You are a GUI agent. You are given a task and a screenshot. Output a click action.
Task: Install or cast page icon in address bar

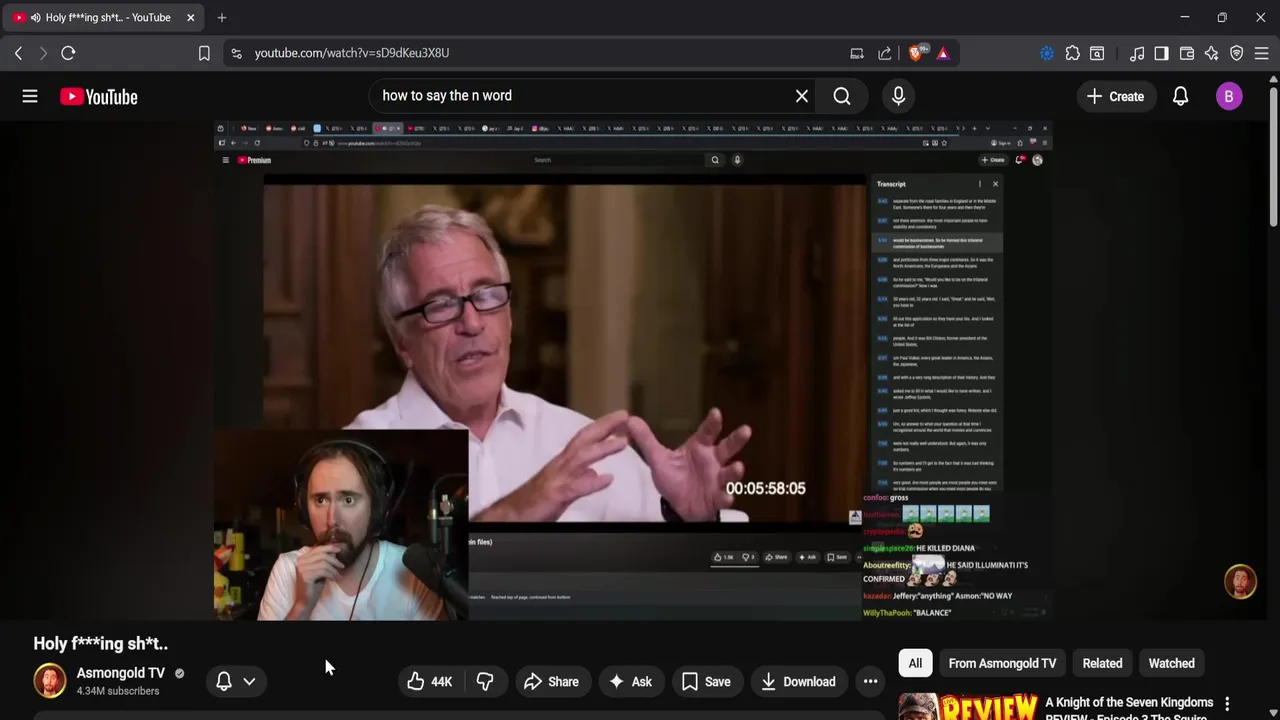coord(857,53)
